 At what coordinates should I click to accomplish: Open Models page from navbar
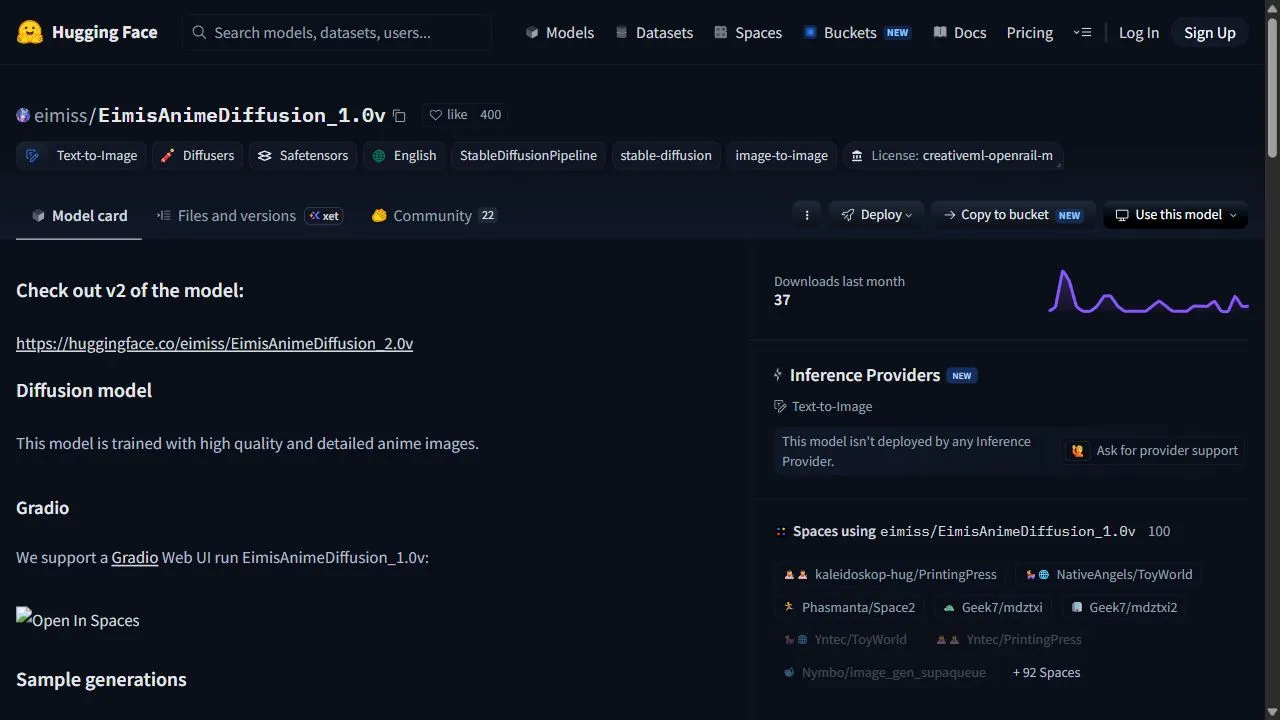(x=560, y=33)
